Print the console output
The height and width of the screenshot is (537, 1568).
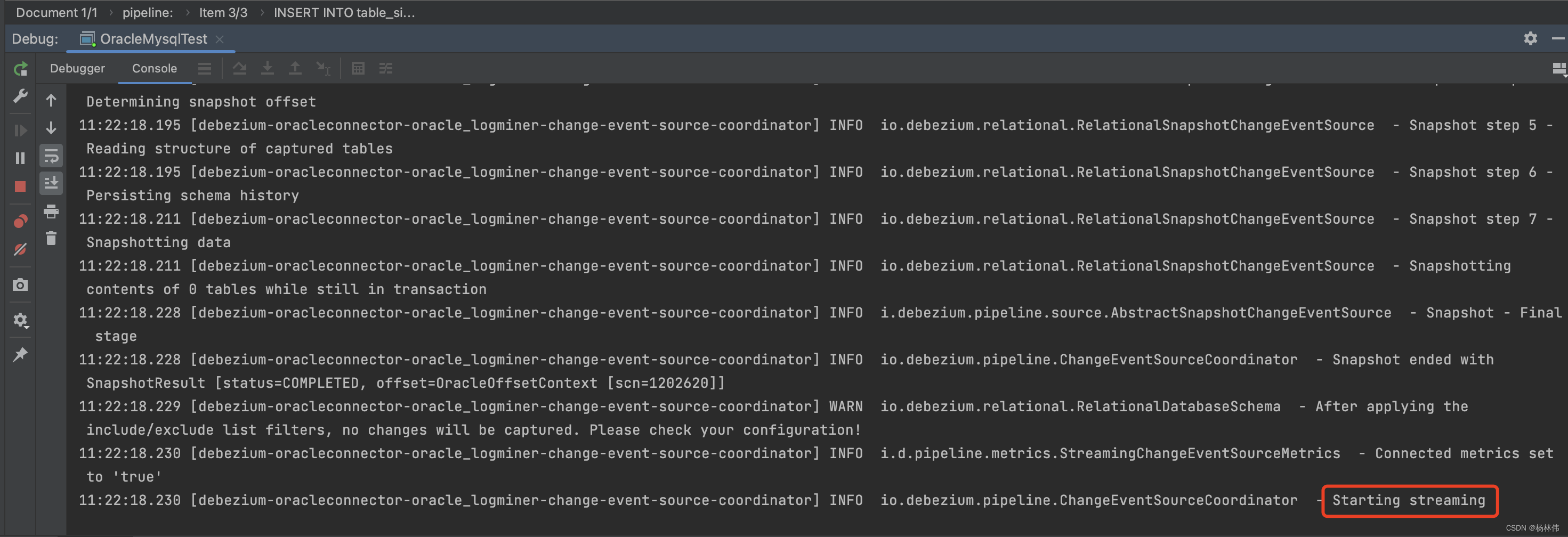coord(51,211)
